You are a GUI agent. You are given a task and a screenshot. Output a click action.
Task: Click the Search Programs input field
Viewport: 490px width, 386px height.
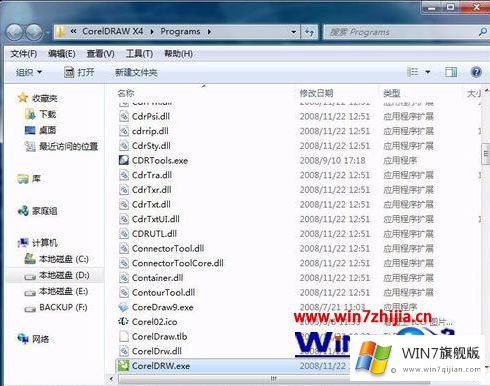point(400,32)
